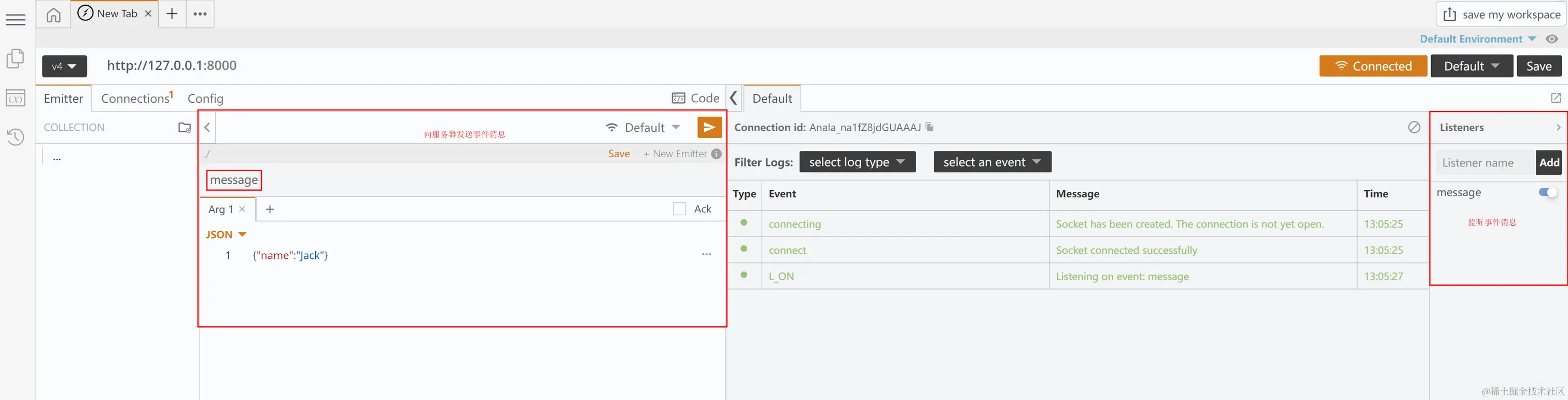Image resolution: width=1568 pixels, height=400 pixels.
Task: Show info icon beside New Emitter
Action: (717, 154)
